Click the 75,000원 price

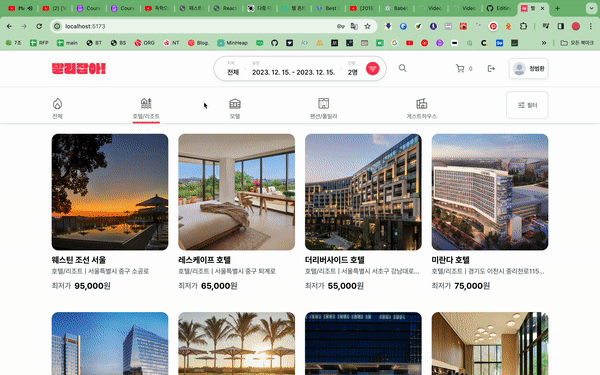(x=472, y=286)
